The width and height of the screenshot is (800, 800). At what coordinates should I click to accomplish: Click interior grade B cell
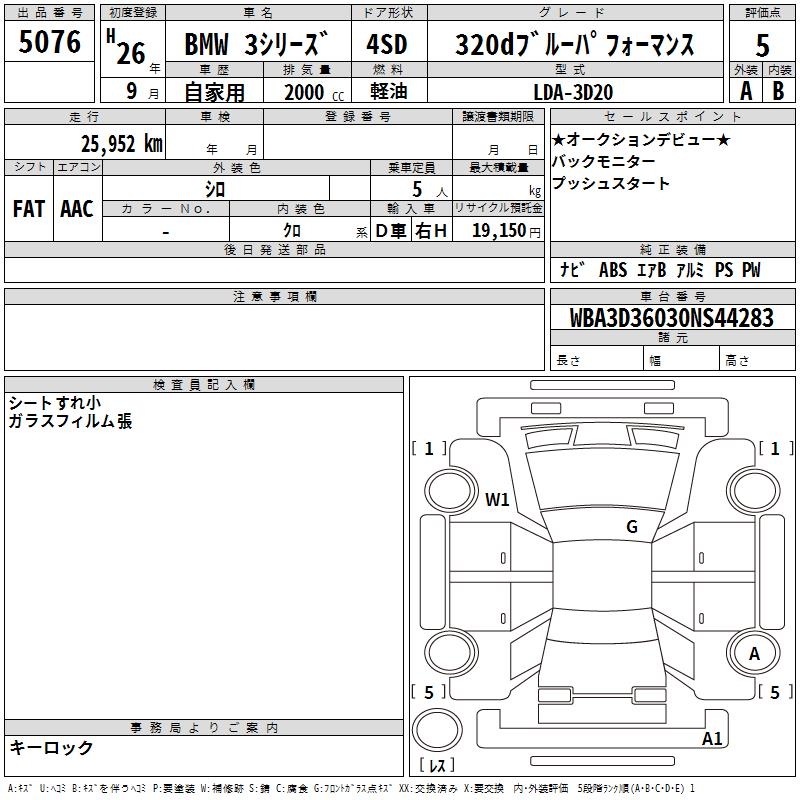[779, 90]
